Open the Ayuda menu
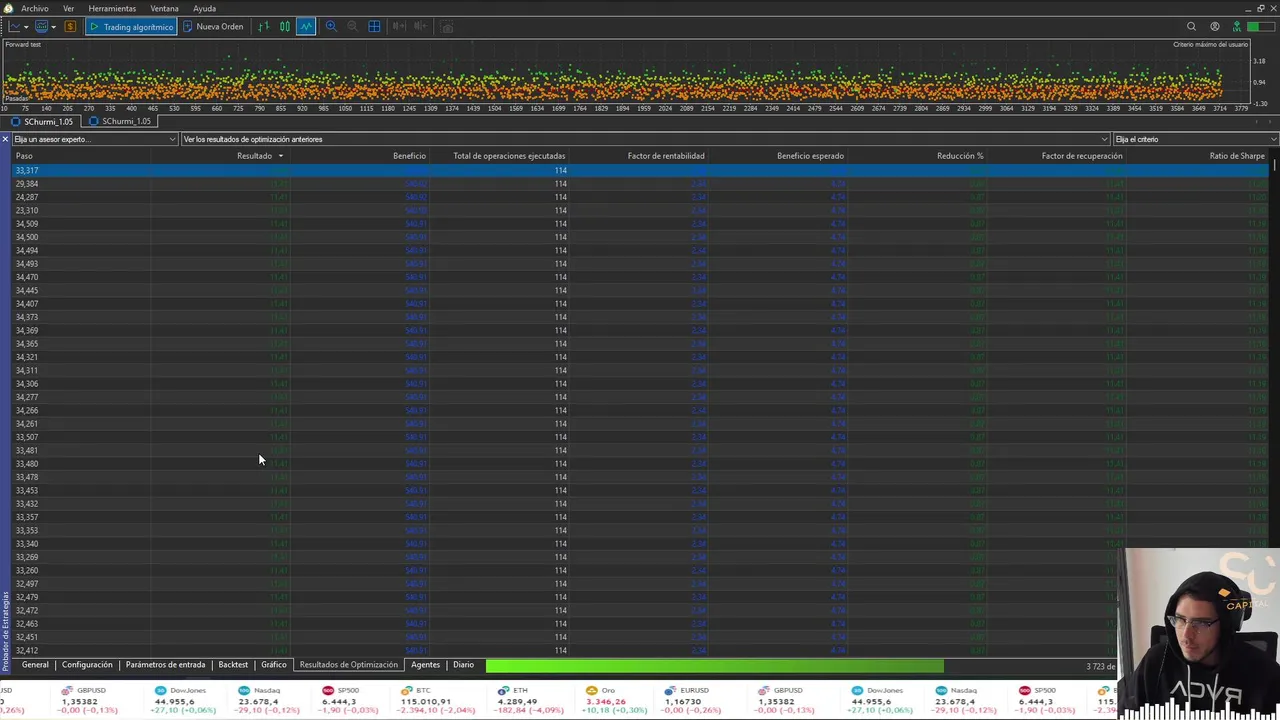 pyautogui.click(x=204, y=8)
